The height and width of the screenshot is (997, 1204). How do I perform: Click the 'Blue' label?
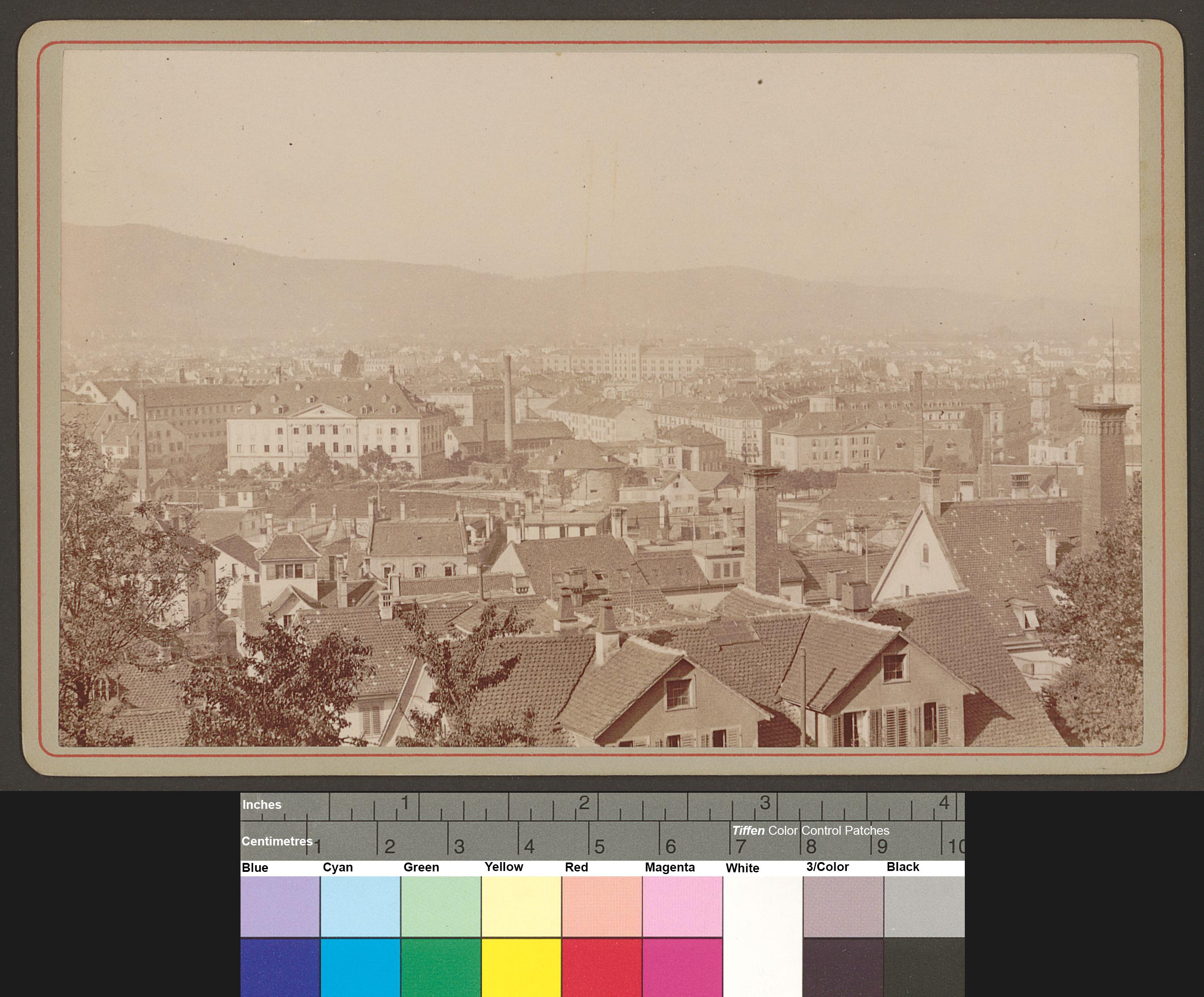tap(255, 867)
